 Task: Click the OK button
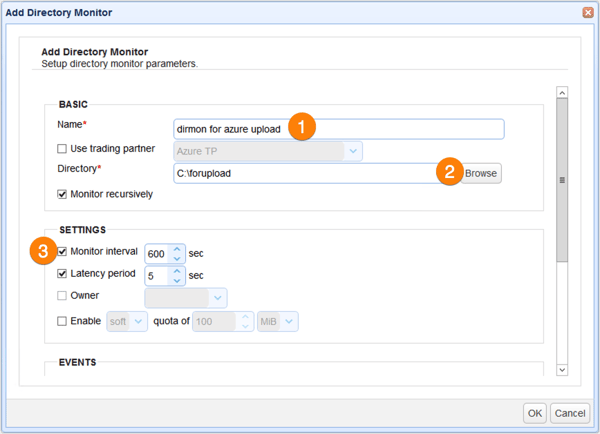coord(535,413)
